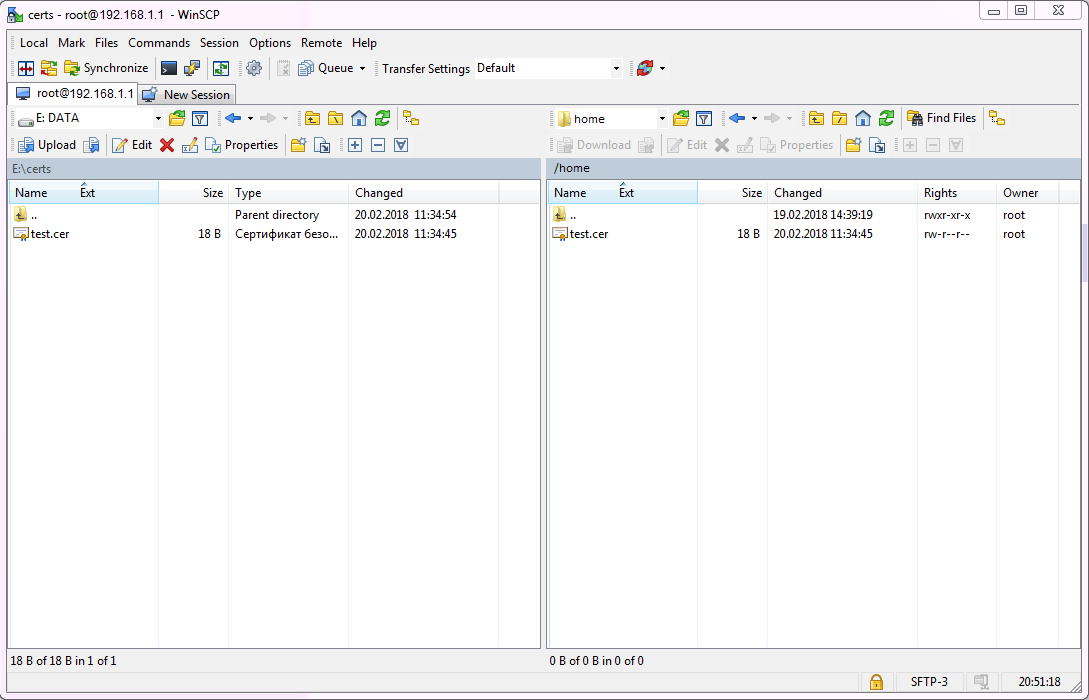Open the Preferences gear icon
Viewport: 1089px width, 700px height.
[253, 68]
